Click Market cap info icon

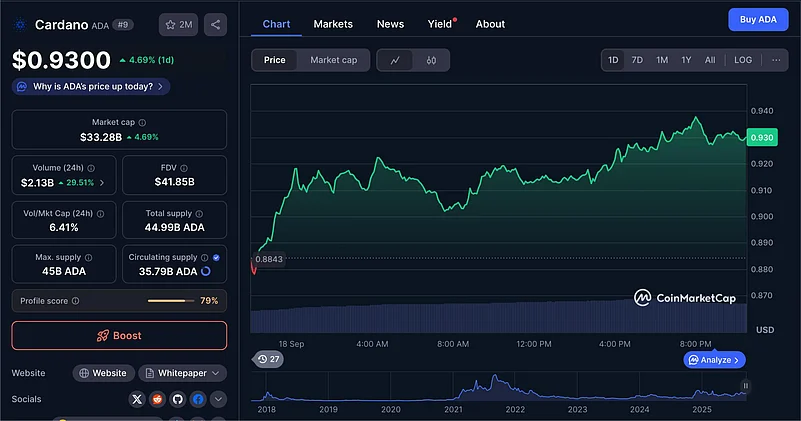pos(143,123)
